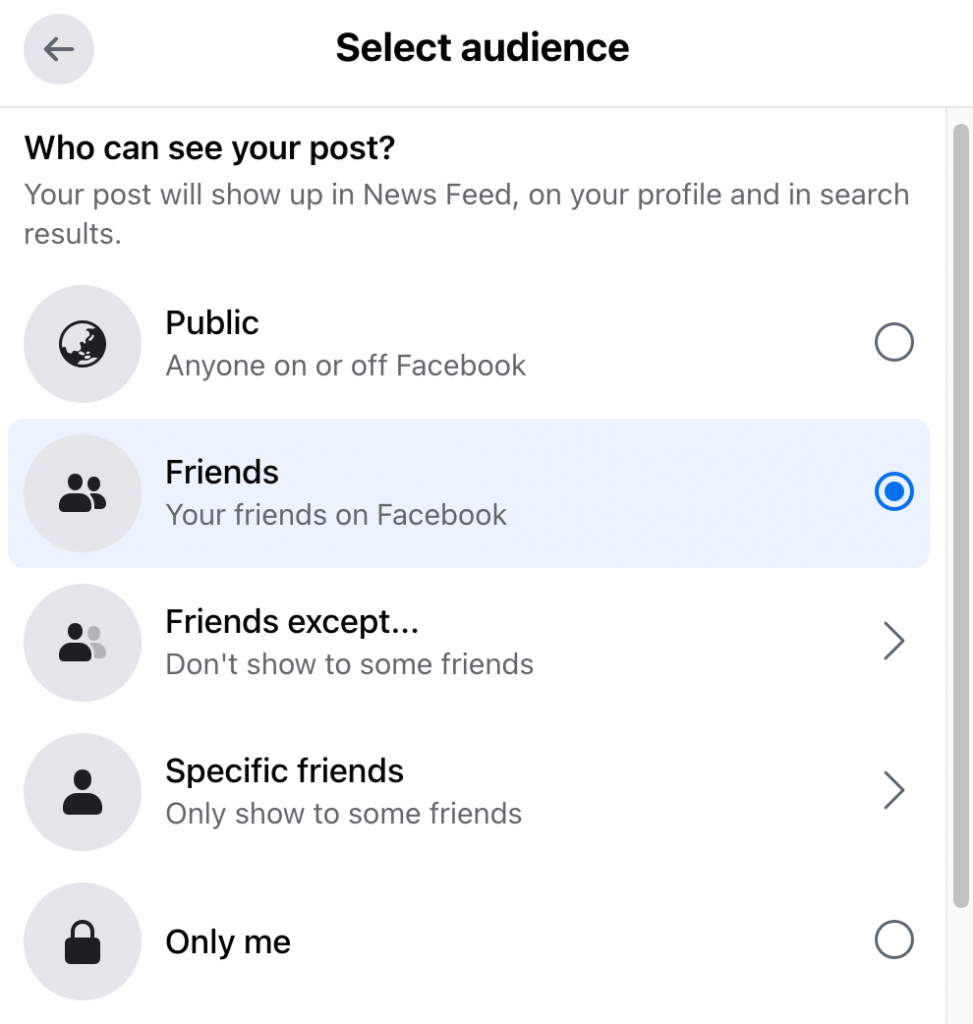The image size is (973, 1024).
Task: Select the Only me radio button
Action: 894,940
